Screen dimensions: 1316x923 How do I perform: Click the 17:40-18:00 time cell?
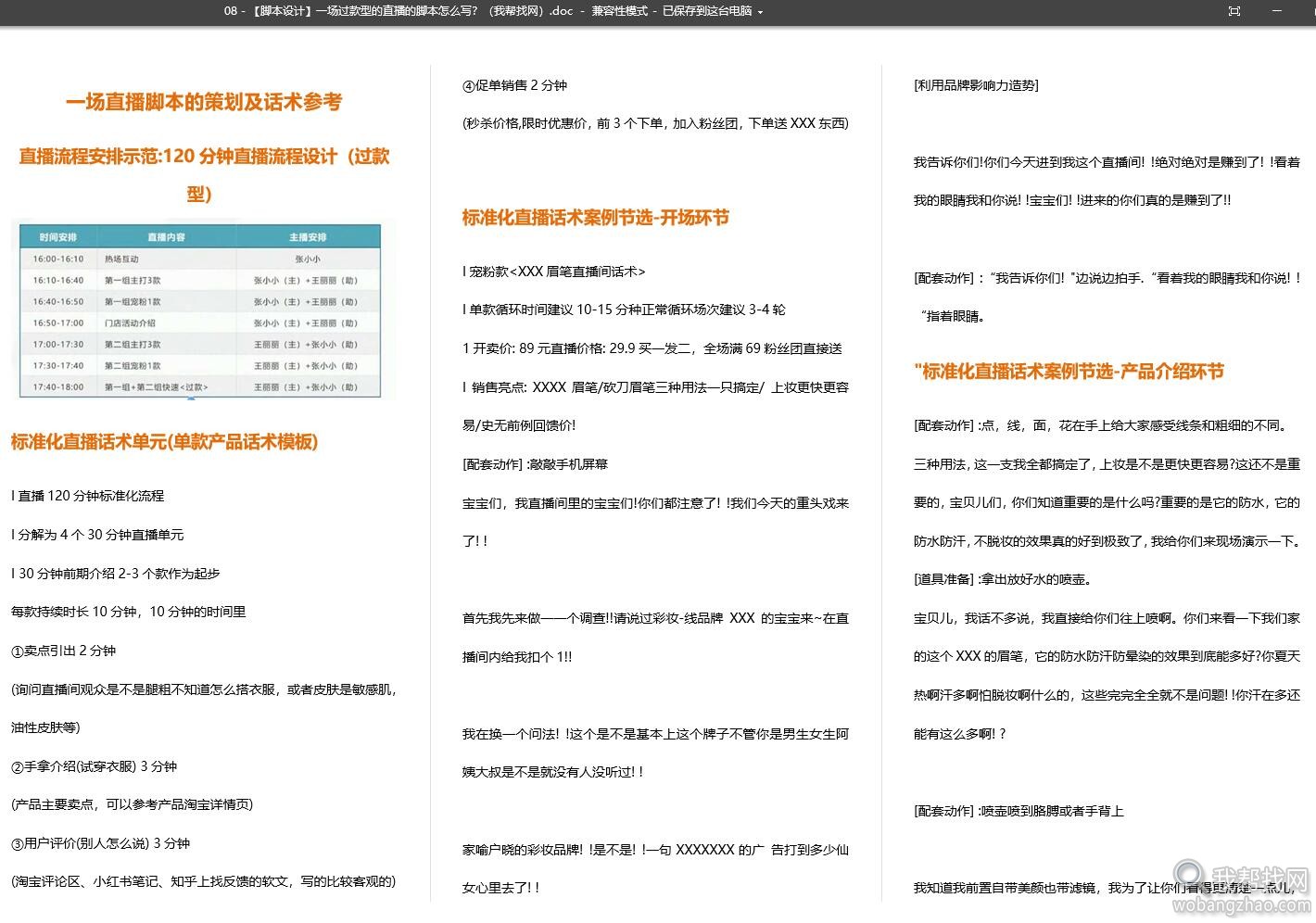coord(58,387)
